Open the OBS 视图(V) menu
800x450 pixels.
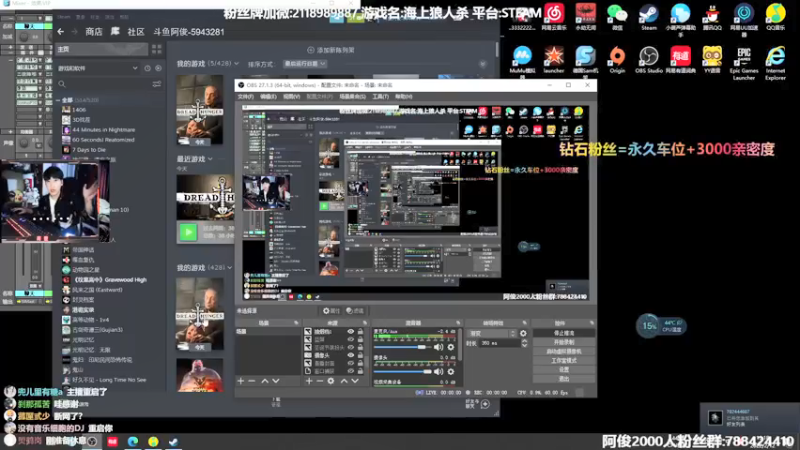pyautogui.click(x=291, y=96)
